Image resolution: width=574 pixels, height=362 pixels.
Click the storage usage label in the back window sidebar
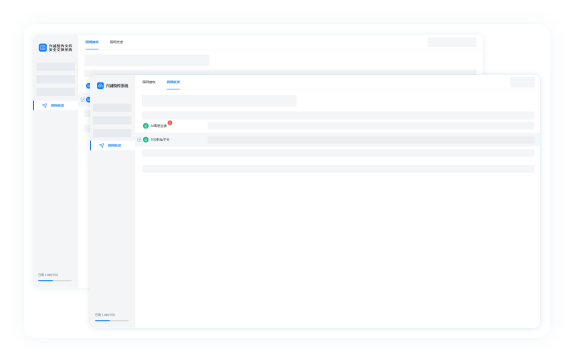pyautogui.click(x=48, y=275)
